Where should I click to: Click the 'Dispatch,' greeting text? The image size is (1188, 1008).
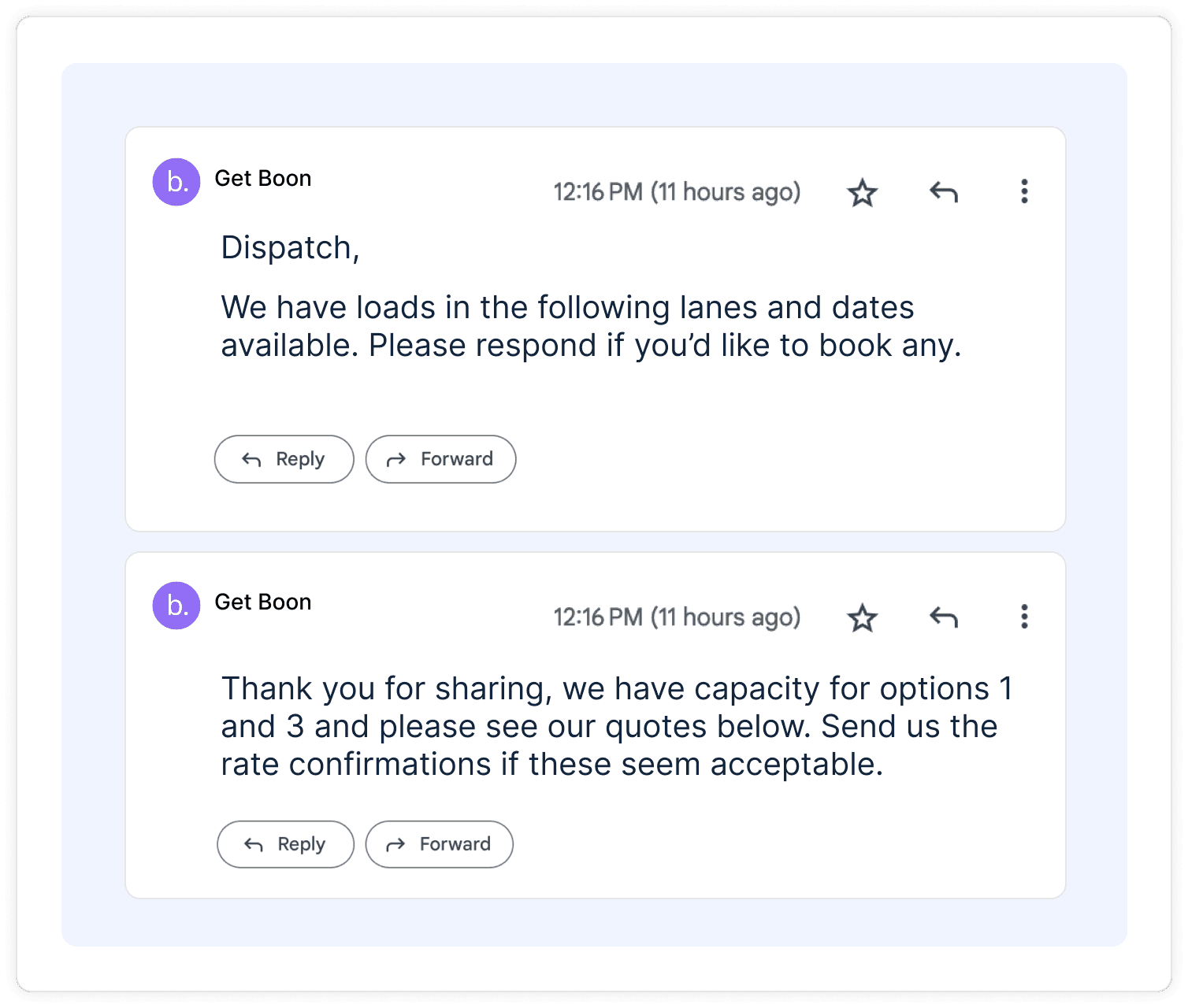click(290, 249)
